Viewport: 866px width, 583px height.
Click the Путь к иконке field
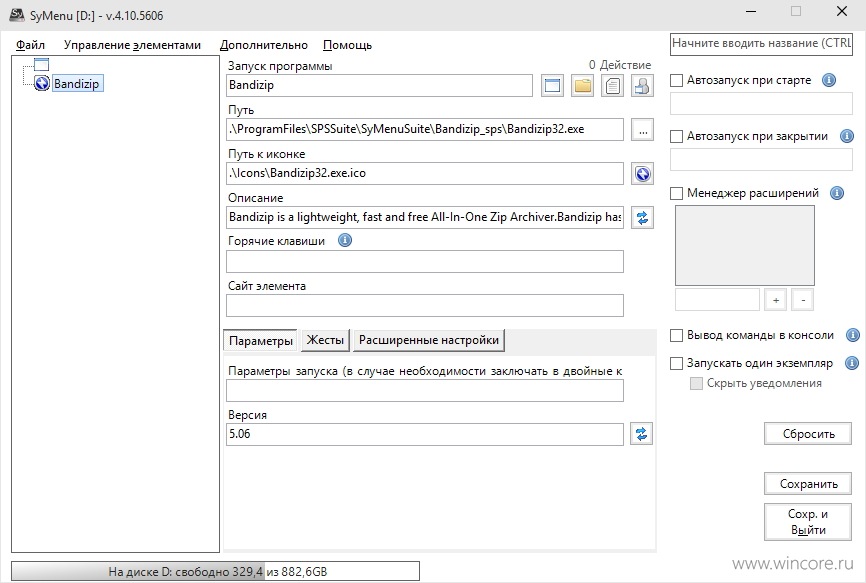[425, 174]
